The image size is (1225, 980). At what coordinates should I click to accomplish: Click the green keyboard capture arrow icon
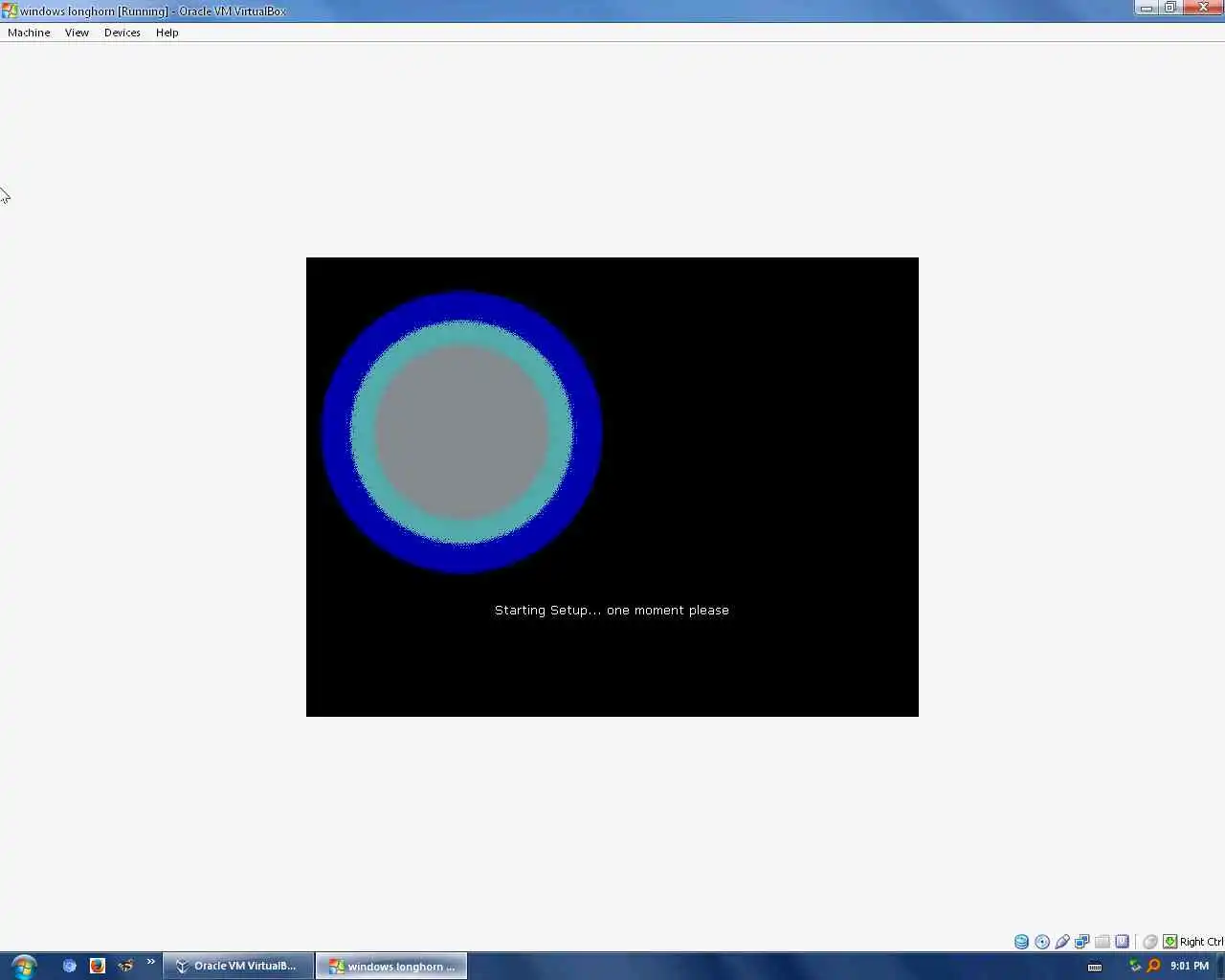pyautogui.click(x=1169, y=942)
